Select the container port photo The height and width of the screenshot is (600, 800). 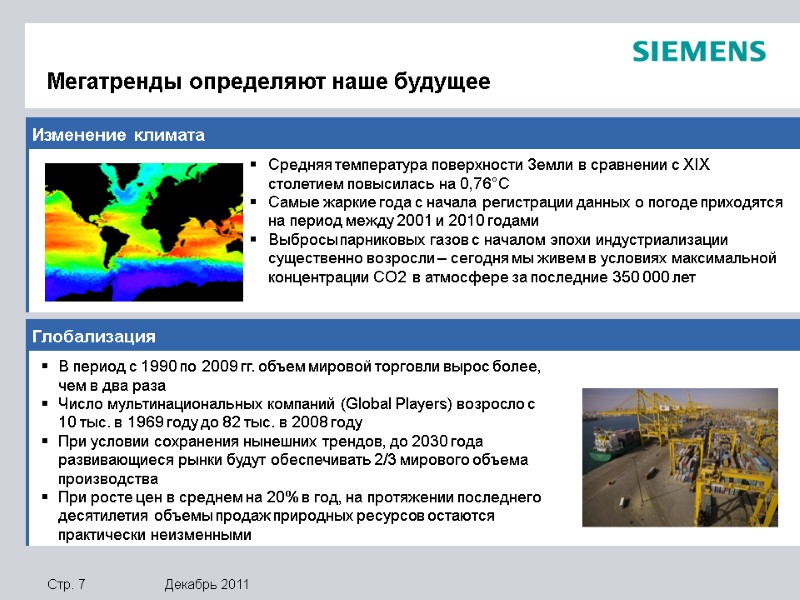(x=680, y=457)
